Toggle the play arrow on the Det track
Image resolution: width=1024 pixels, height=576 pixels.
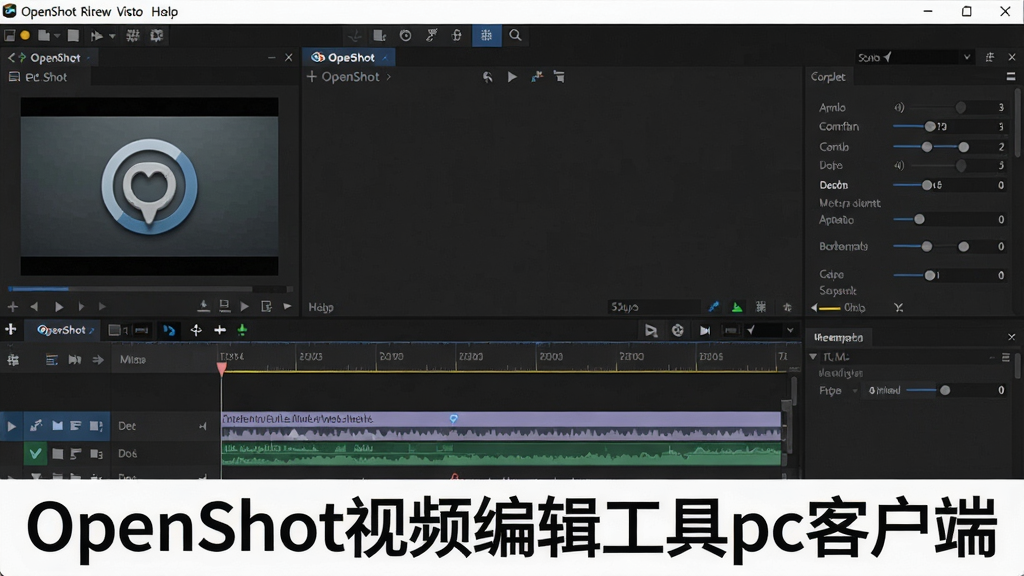[x=11, y=426]
